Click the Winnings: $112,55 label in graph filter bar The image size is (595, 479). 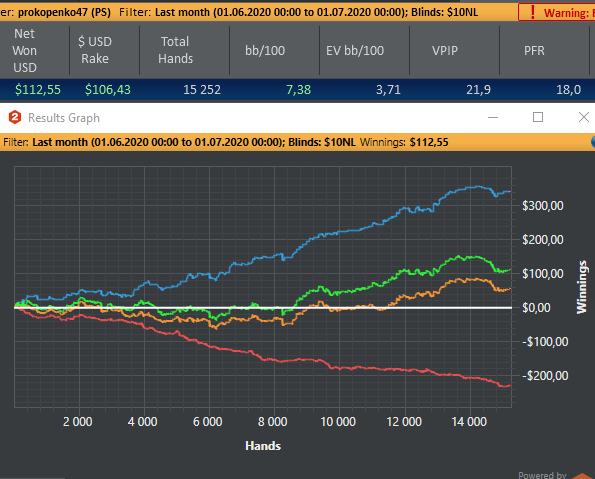[404, 142]
